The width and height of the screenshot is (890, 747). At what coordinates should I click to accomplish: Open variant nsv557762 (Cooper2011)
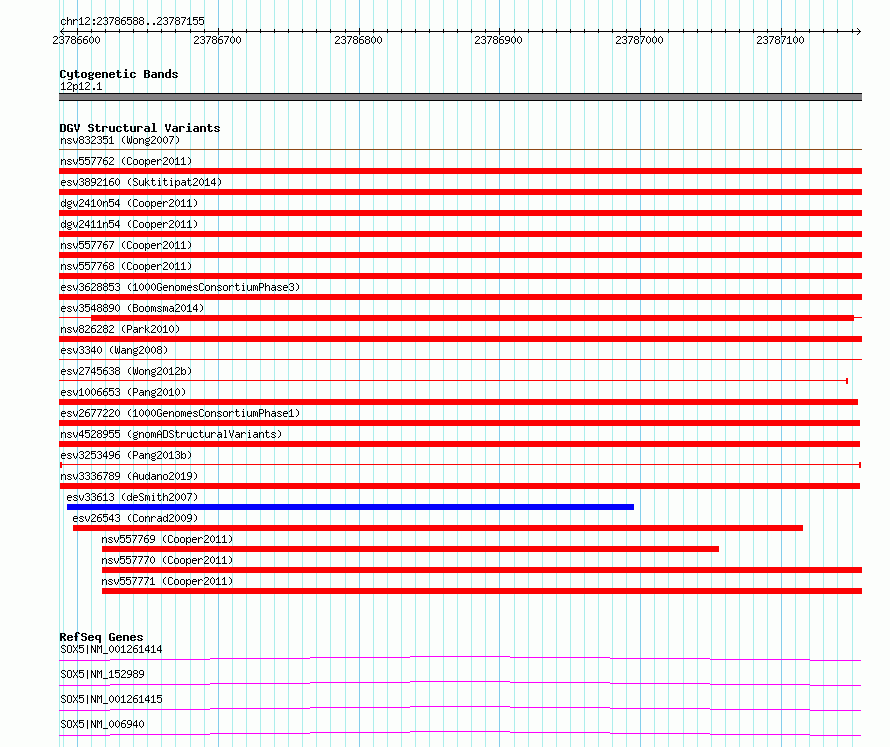[126, 161]
